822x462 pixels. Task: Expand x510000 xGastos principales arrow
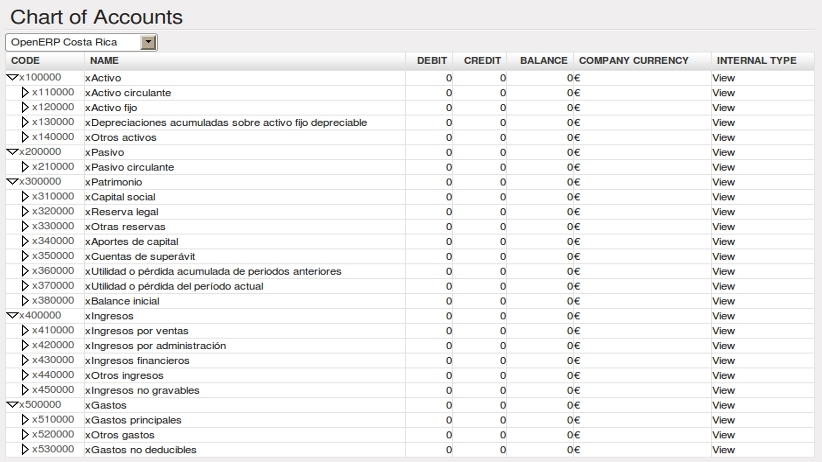(x=25, y=420)
